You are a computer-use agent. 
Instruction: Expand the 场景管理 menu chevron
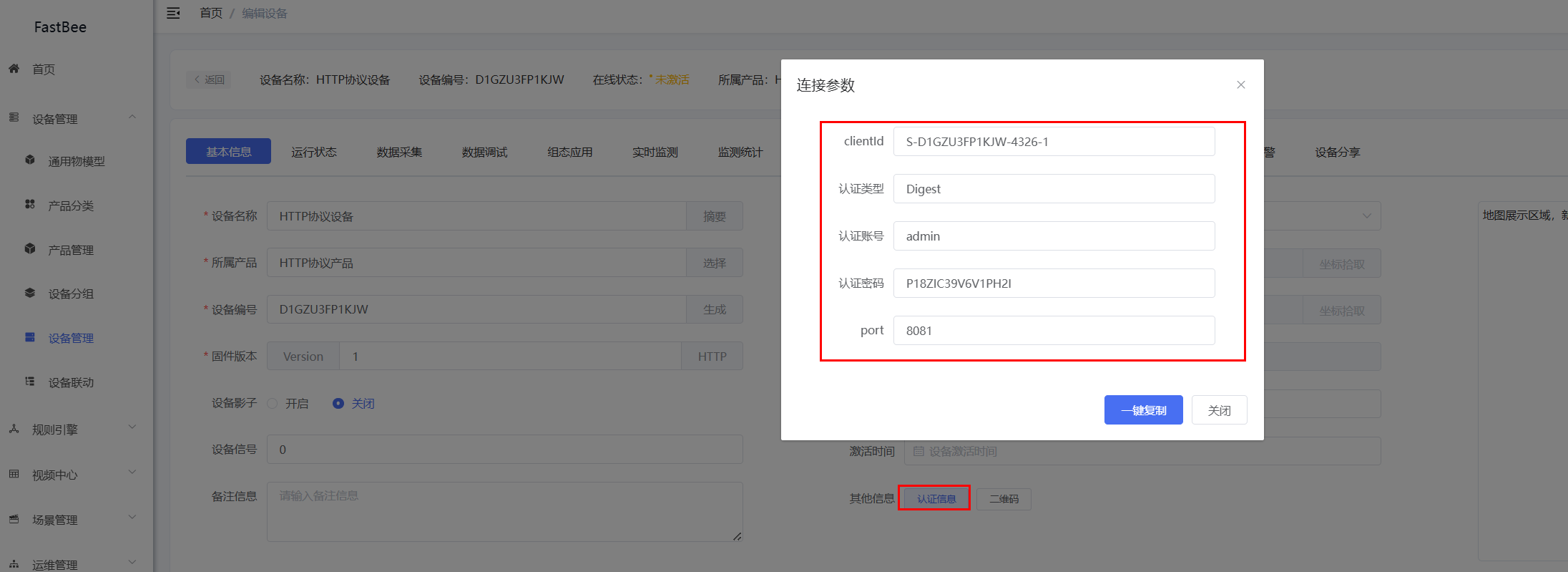[132, 518]
